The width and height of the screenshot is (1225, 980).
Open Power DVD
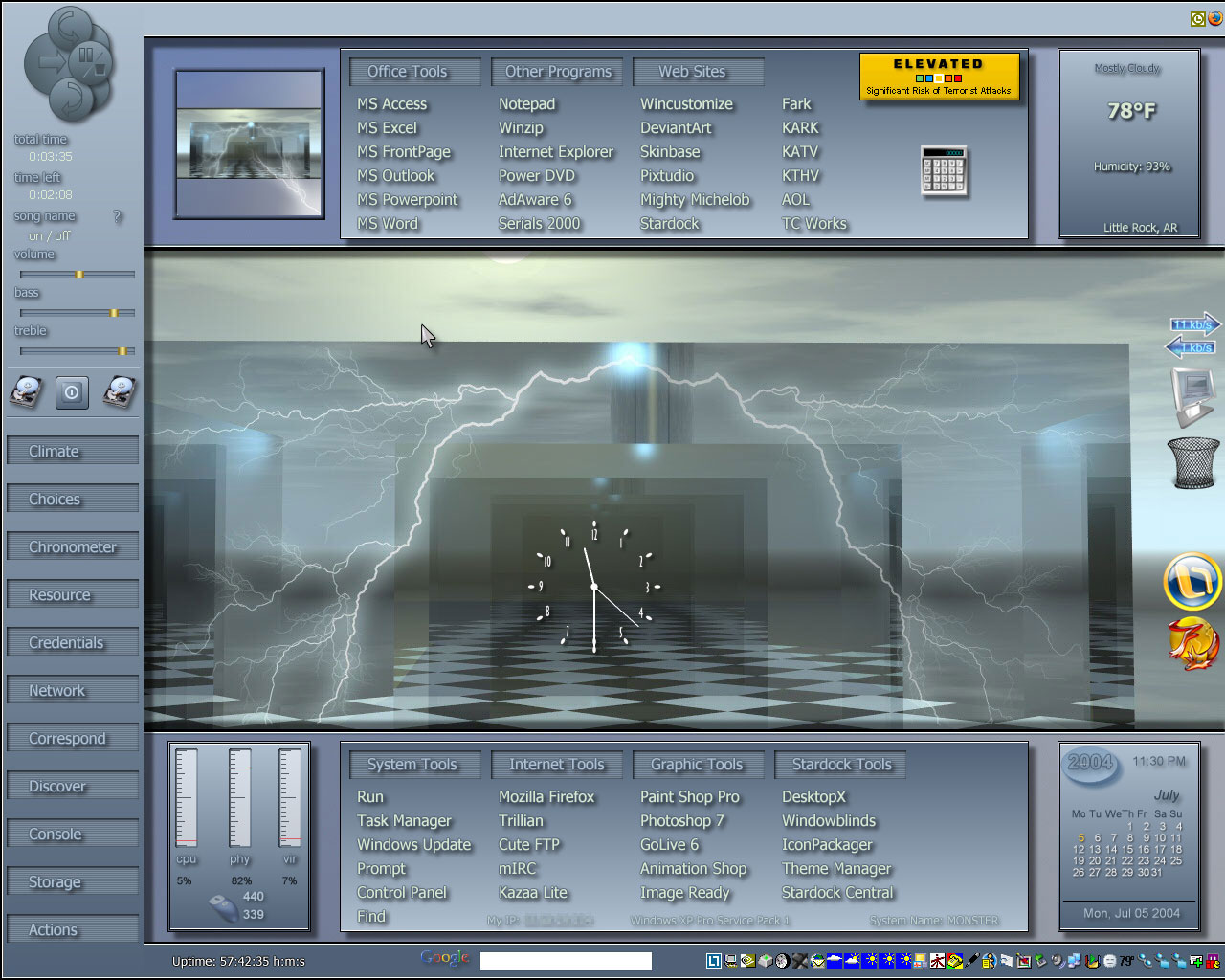(x=537, y=176)
